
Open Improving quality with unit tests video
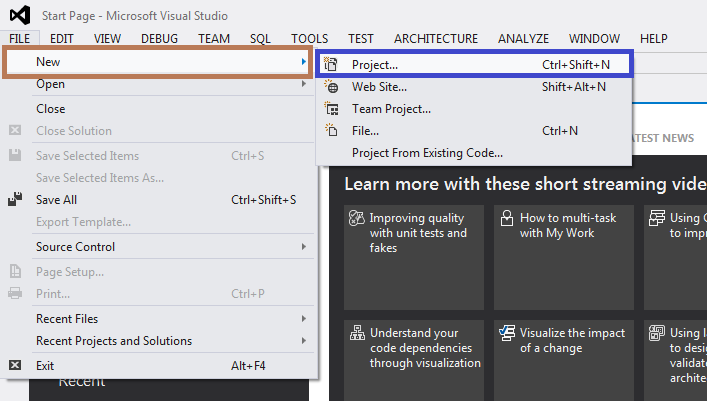(414, 258)
